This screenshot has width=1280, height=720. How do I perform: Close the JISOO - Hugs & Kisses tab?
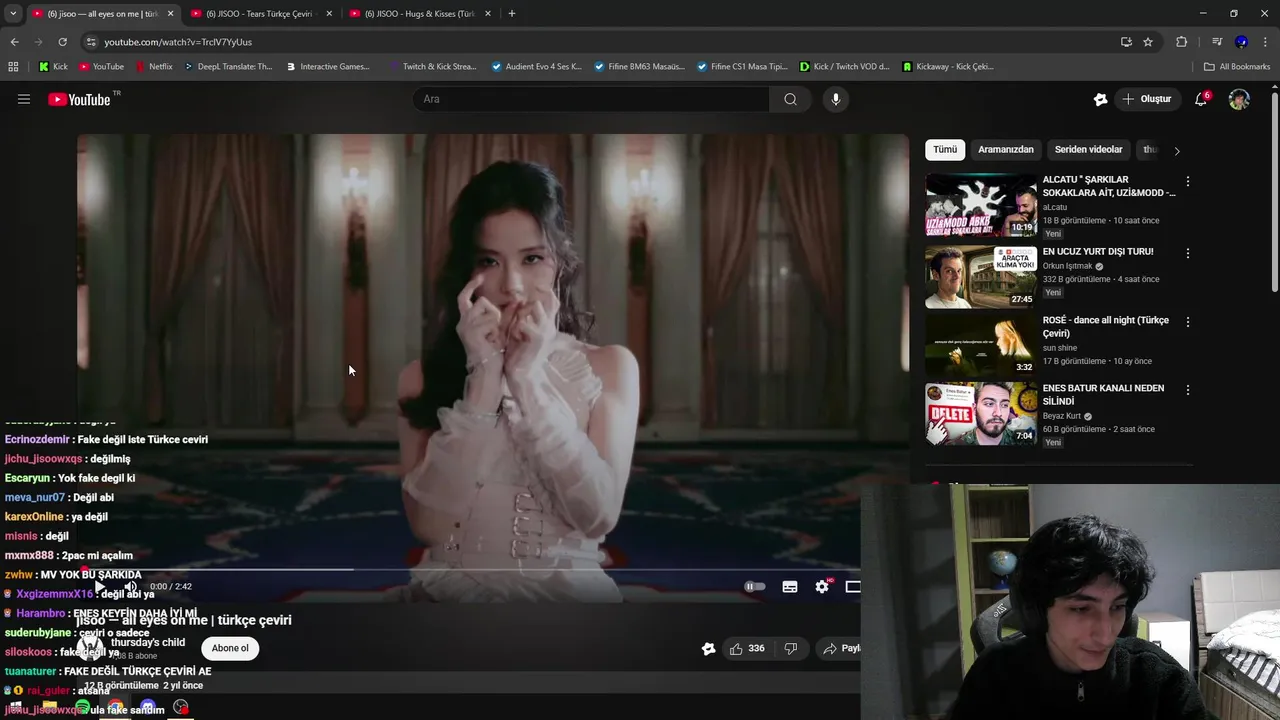pos(487,14)
